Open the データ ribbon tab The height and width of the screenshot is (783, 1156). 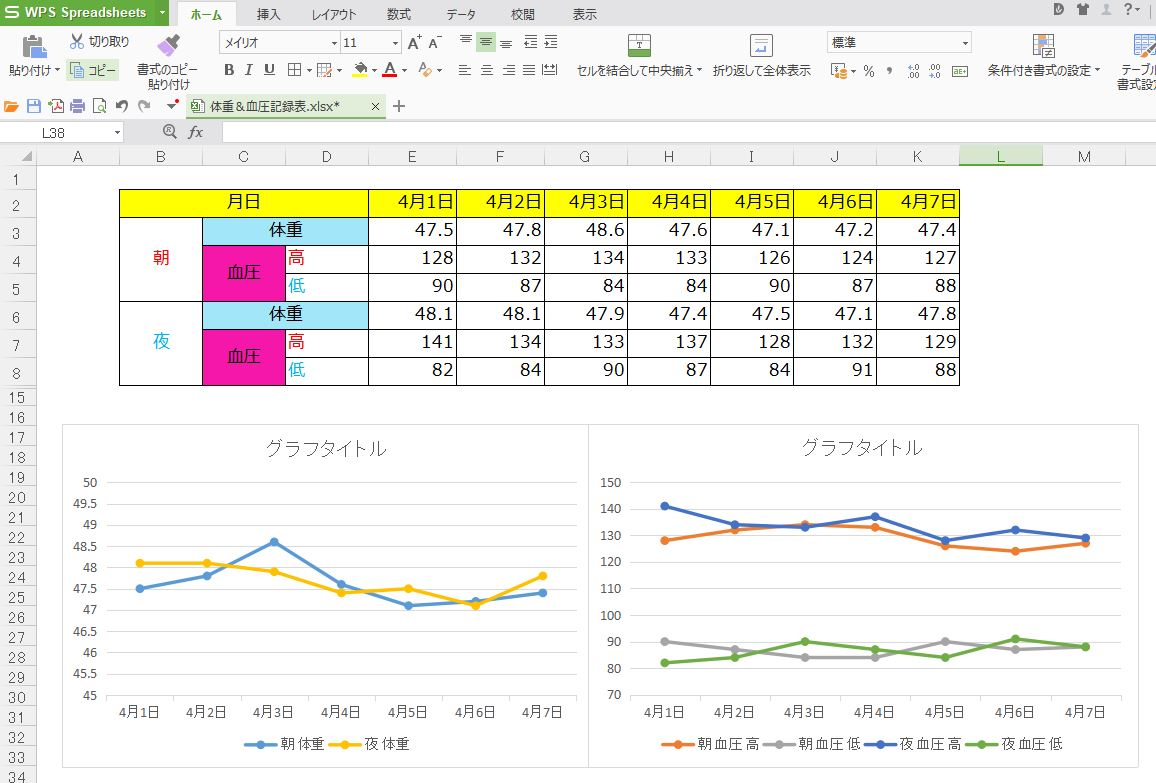click(x=460, y=14)
